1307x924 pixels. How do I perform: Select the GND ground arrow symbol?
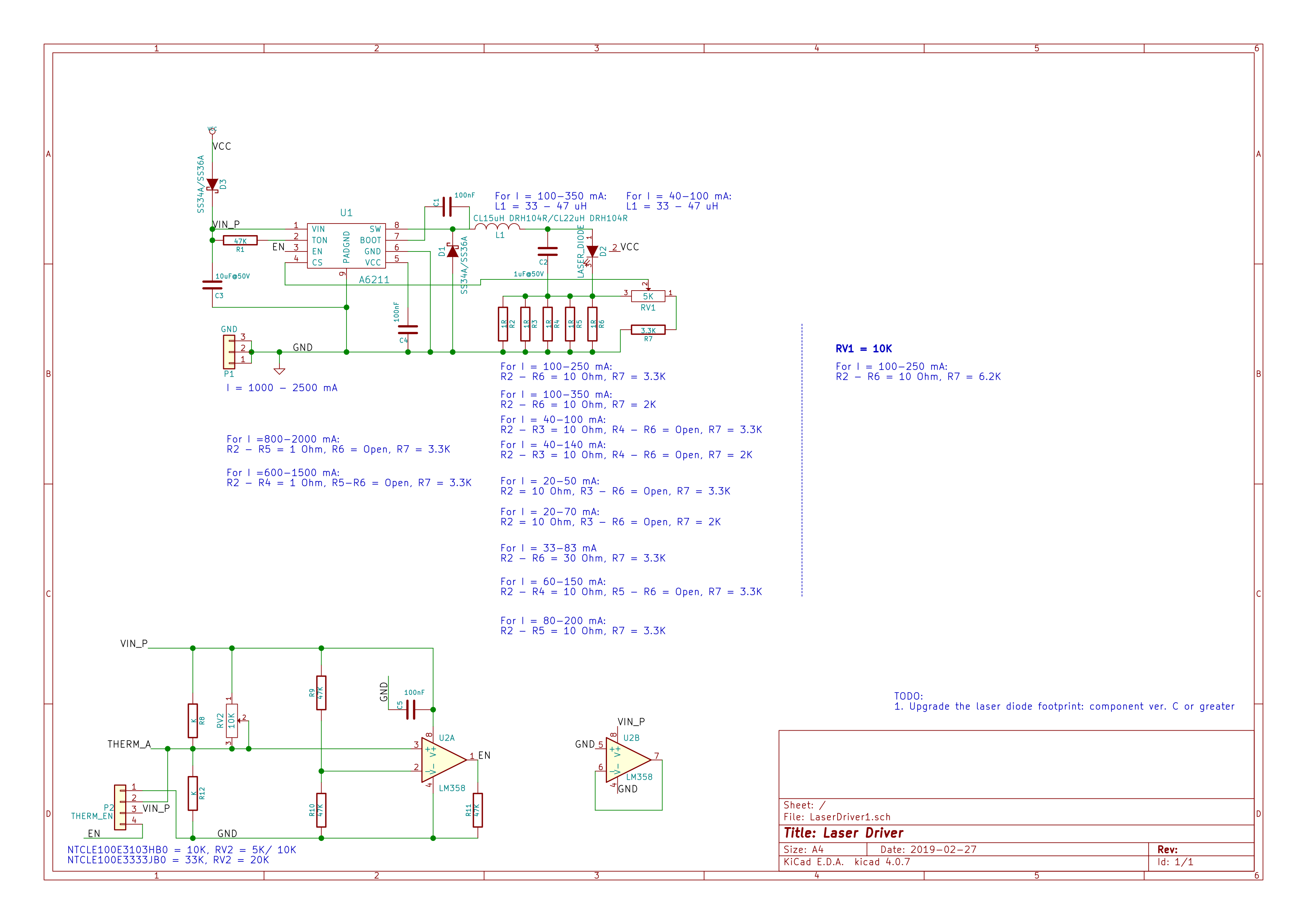(279, 371)
